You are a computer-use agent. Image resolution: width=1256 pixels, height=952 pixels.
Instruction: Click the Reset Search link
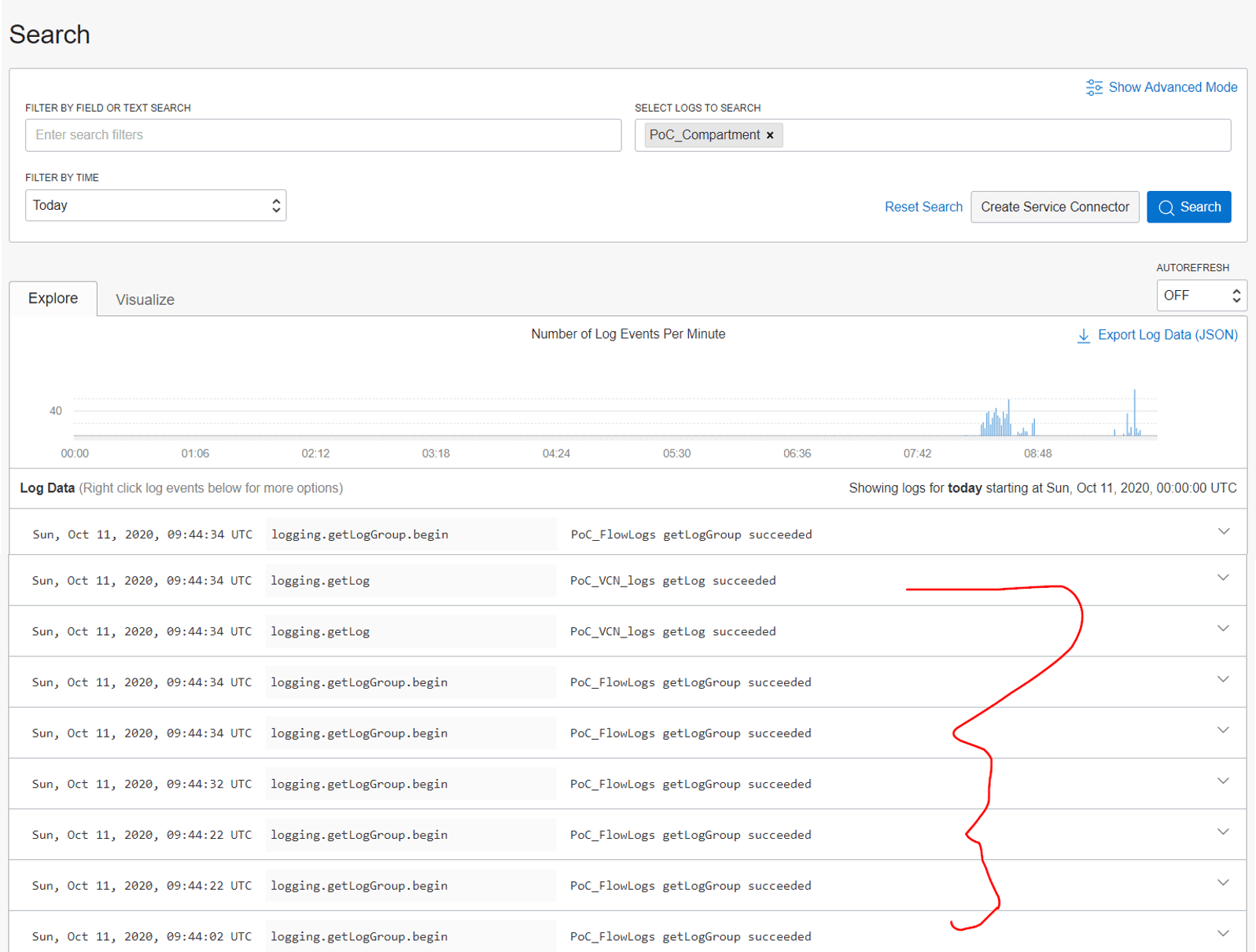(x=923, y=207)
